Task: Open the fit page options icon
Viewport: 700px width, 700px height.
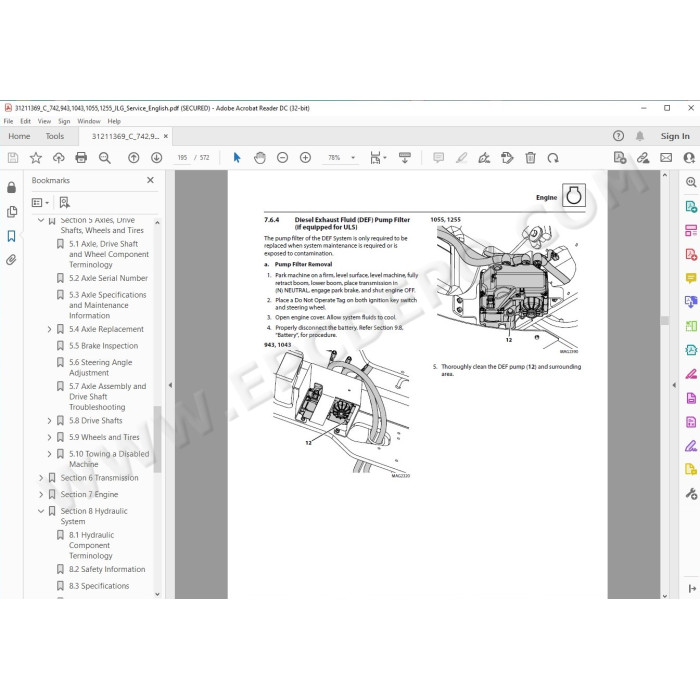Action: coord(378,158)
